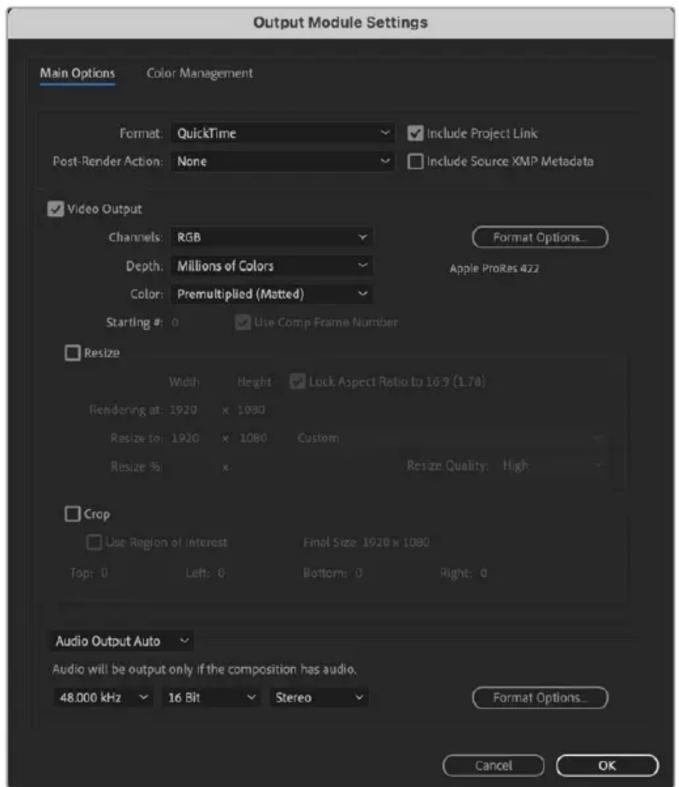This screenshot has height=787, width=679.
Task: Click the audio output composition note text
Action: tap(204, 669)
